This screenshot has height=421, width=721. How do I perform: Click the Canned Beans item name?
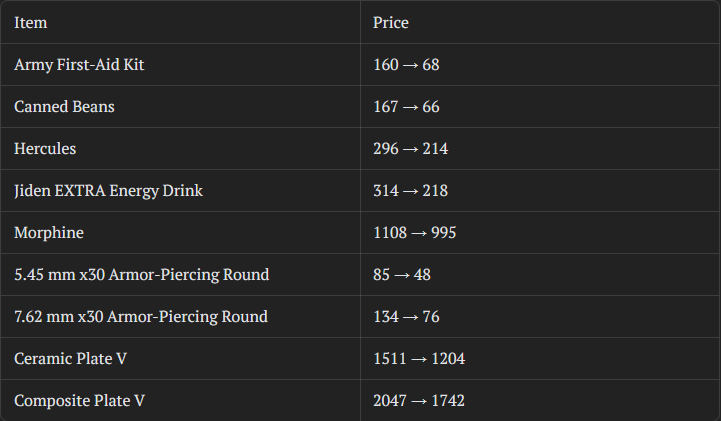[x=64, y=106]
